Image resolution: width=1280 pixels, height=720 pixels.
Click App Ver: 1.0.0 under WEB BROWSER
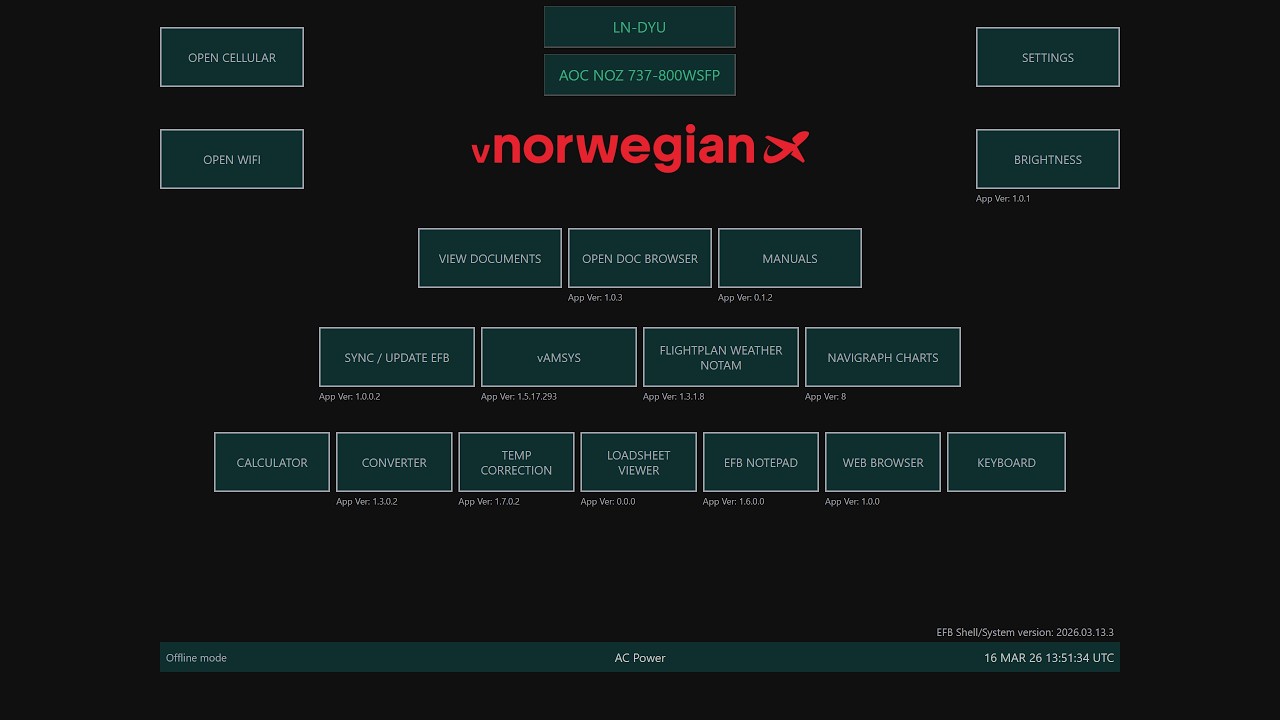click(x=852, y=501)
